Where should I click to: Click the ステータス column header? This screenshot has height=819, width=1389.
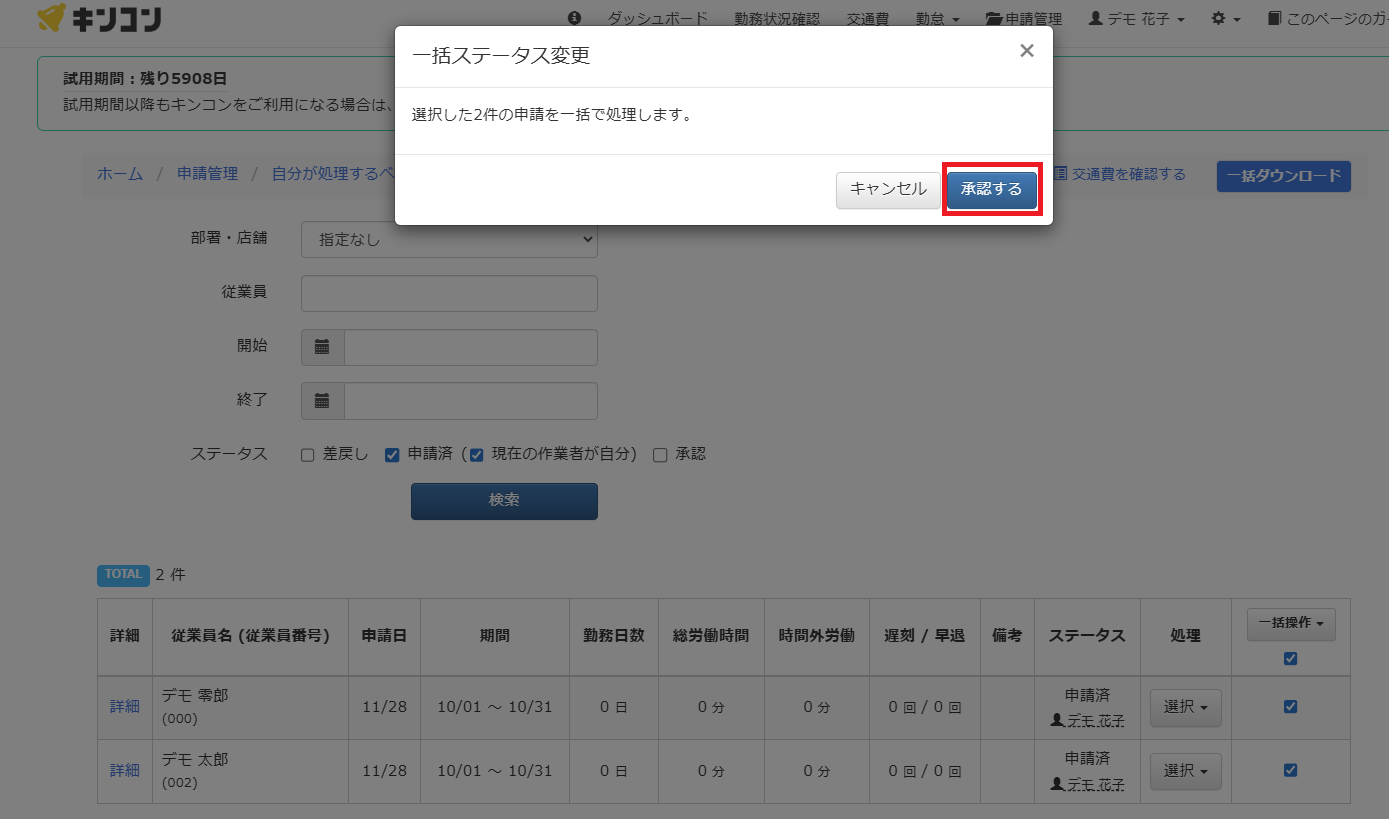click(1087, 636)
